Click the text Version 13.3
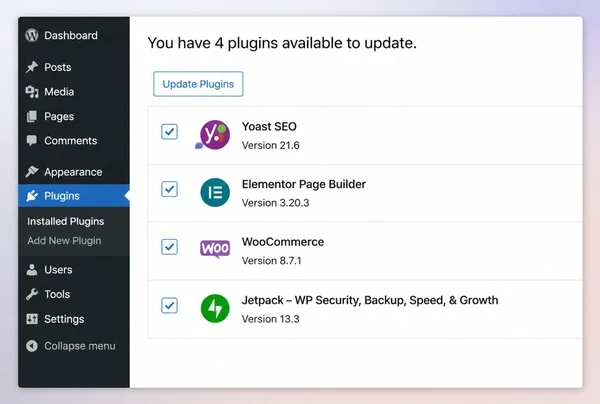The height and width of the screenshot is (404, 600). point(271,319)
